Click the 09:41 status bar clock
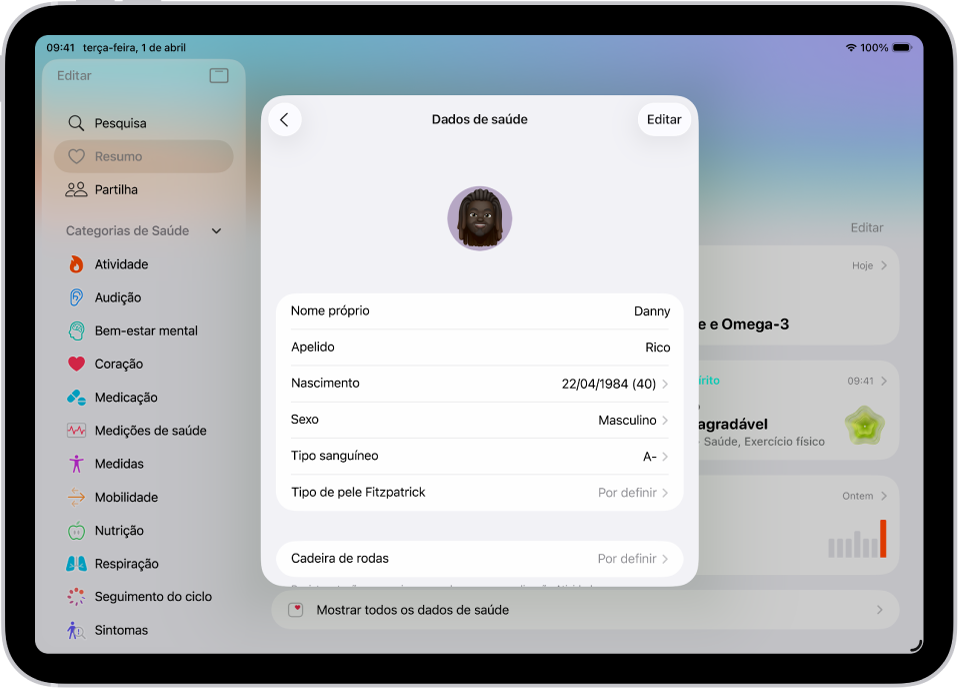 [61, 47]
